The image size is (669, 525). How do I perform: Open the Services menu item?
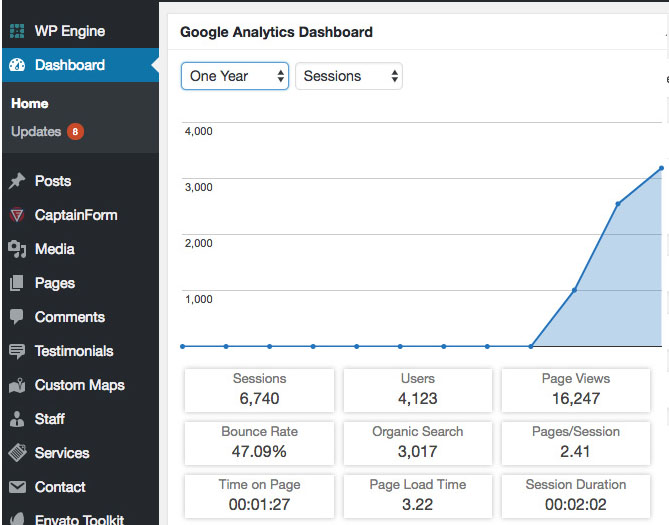[x=80, y=453]
